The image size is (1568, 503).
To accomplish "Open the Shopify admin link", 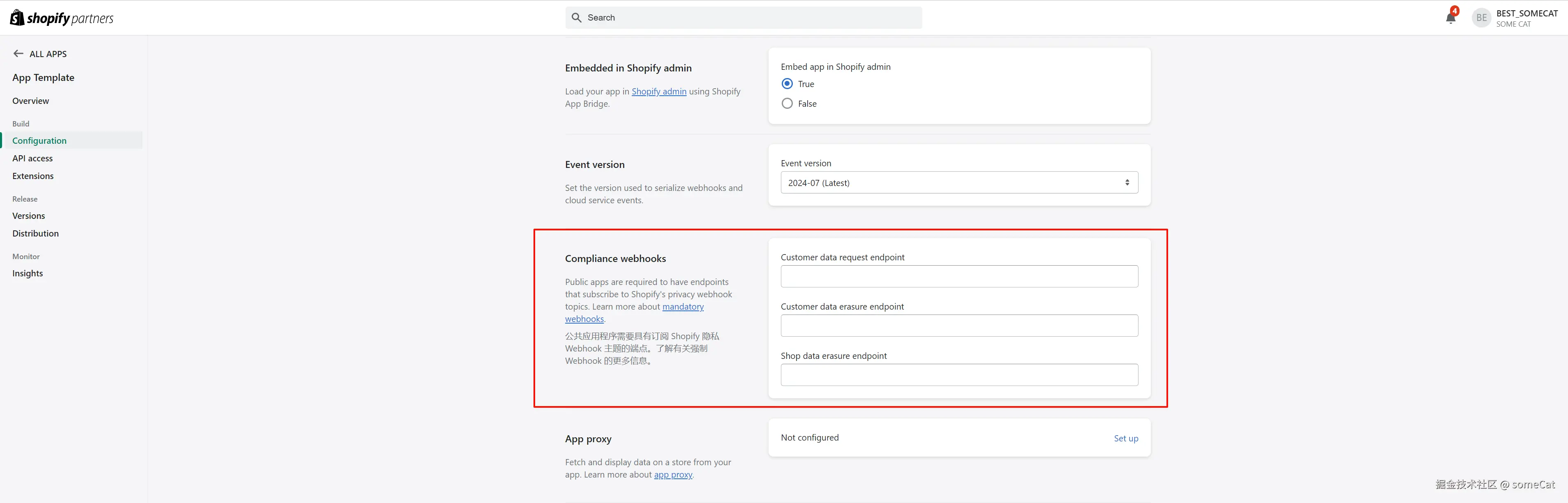I will click(658, 91).
